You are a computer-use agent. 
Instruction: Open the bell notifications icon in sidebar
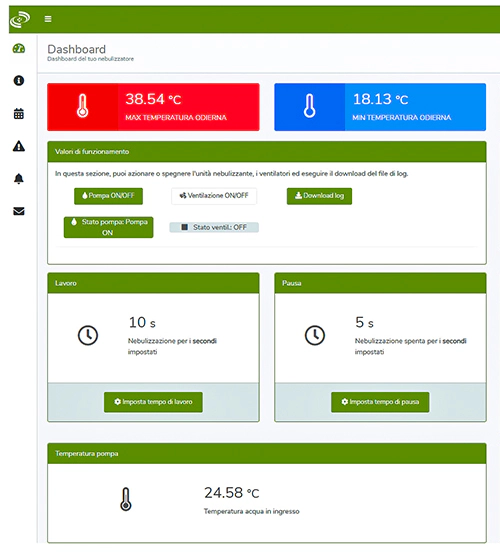tap(19, 179)
